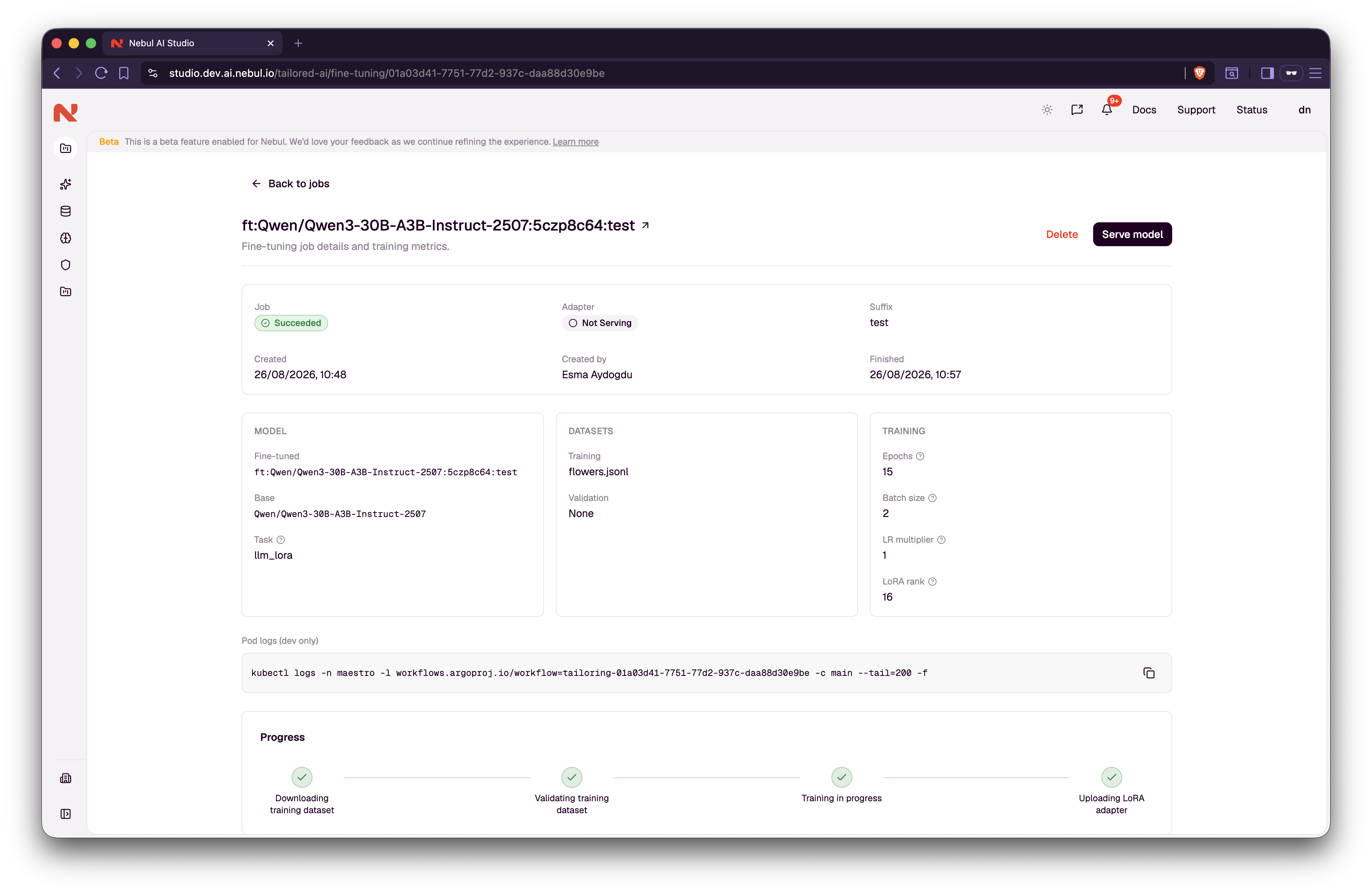Open Docs in top navigation
This screenshot has height=893, width=1372.
tap(1144, 110)
